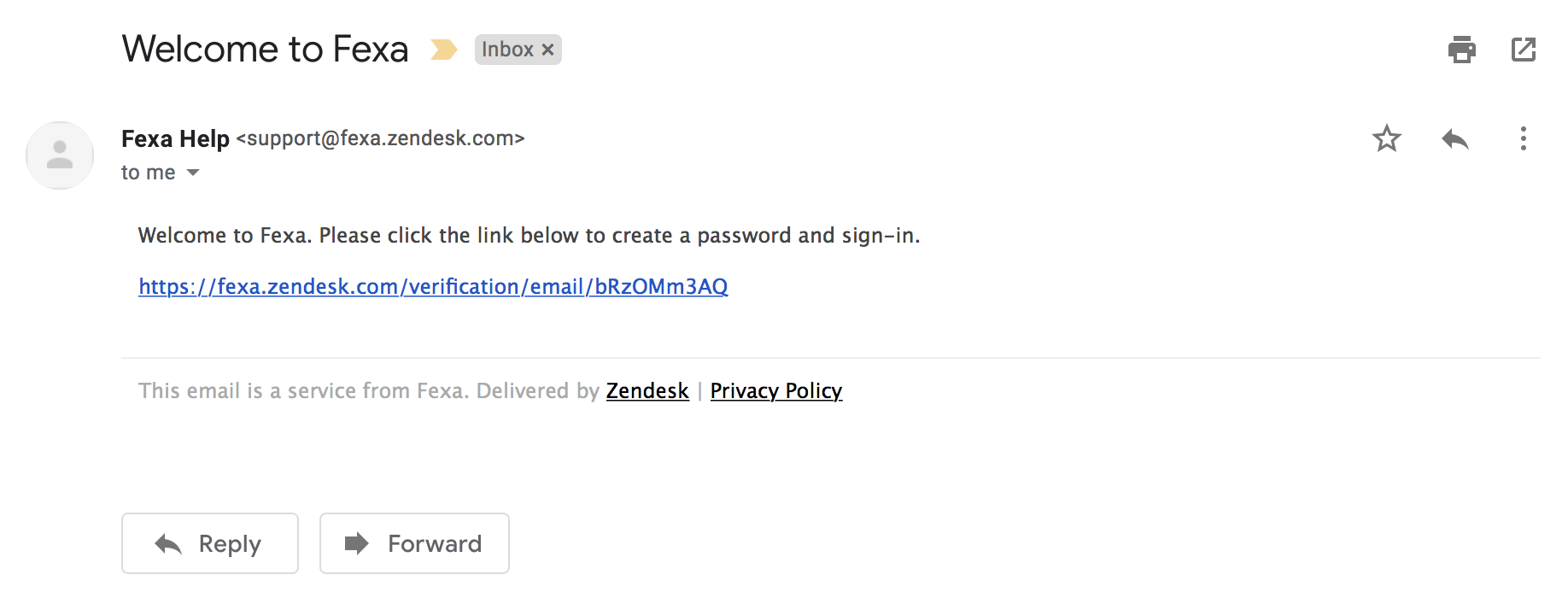Open recipient details via the chevron
This screenshot has height=598, width=1568.
(x=192, y=173)
